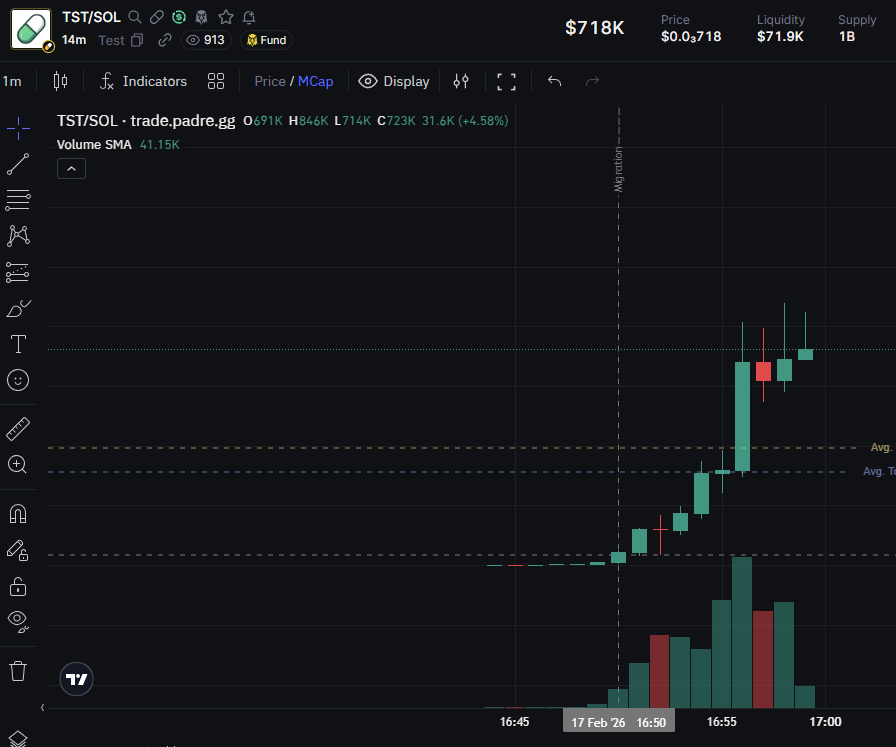This screenshot has height=747, width=896.
Task: Click the pill icon beside TST/SOL
Action: click(157, 17)
